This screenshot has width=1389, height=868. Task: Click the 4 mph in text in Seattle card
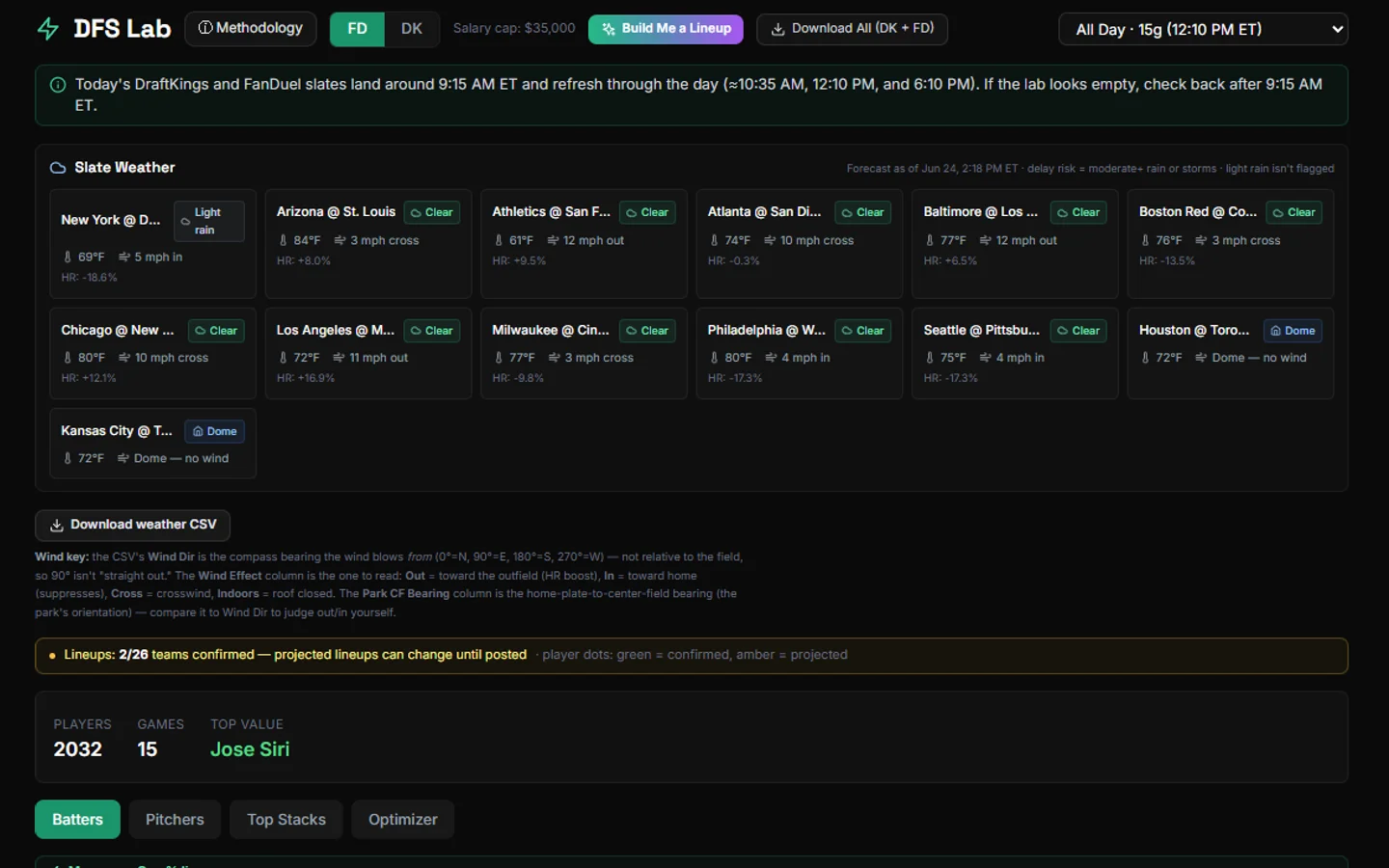click(x=1021, y=358)
